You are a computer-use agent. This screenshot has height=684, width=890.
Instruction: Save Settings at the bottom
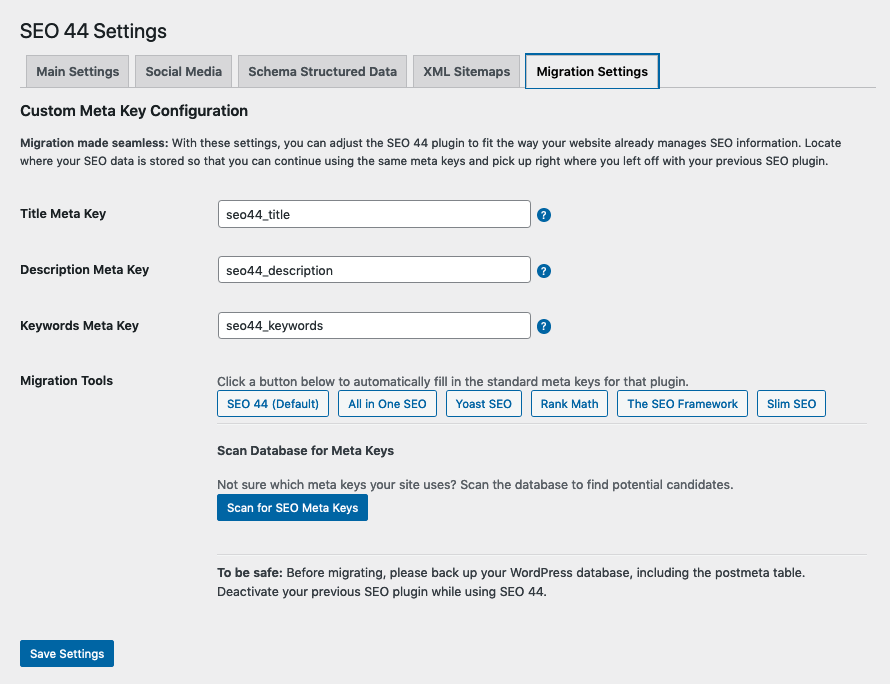pyautogui.click(x=67, y=654)
